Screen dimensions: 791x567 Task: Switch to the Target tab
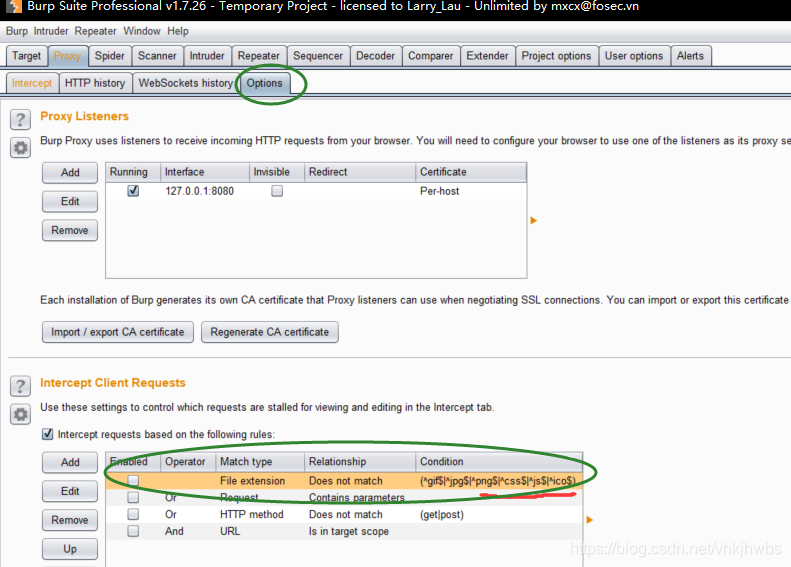pos(27,56)
